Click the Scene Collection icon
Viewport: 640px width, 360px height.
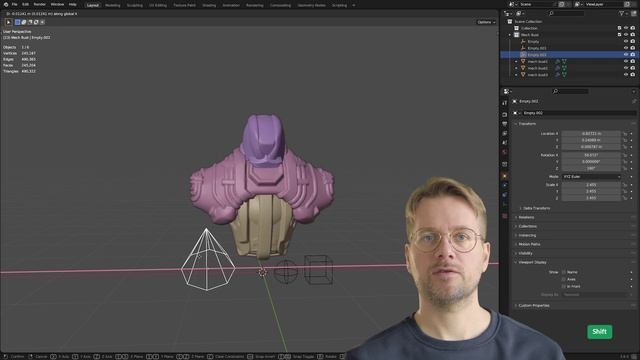coord(510,21)
